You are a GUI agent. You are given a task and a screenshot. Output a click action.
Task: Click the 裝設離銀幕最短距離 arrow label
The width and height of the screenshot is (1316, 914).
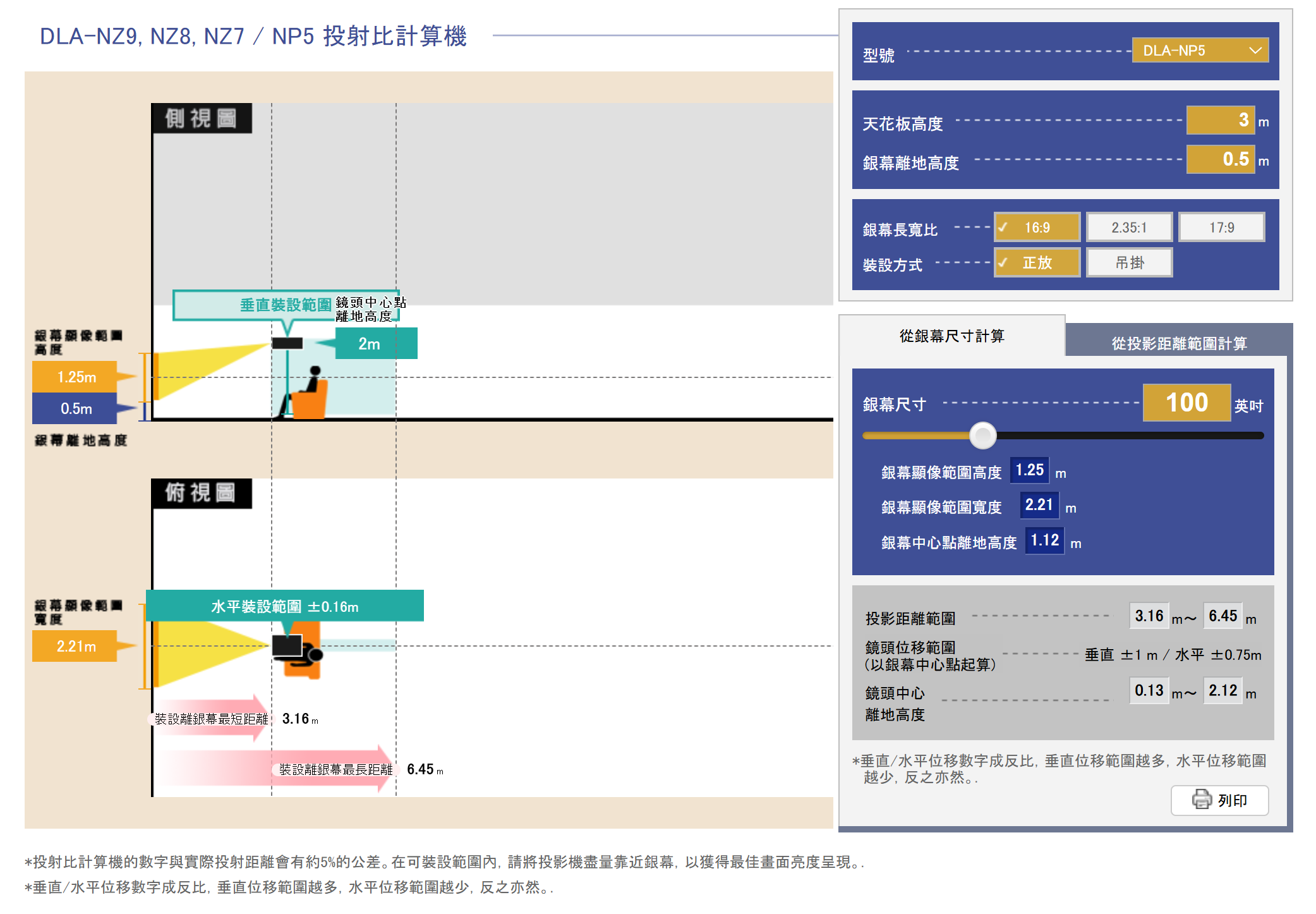(x=212, y=719)
